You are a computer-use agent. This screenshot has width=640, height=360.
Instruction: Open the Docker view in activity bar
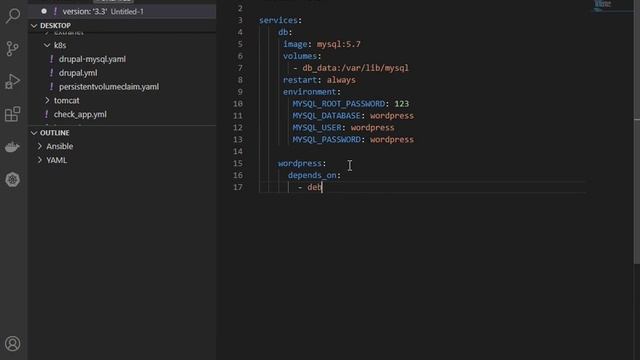coord(13,147)
